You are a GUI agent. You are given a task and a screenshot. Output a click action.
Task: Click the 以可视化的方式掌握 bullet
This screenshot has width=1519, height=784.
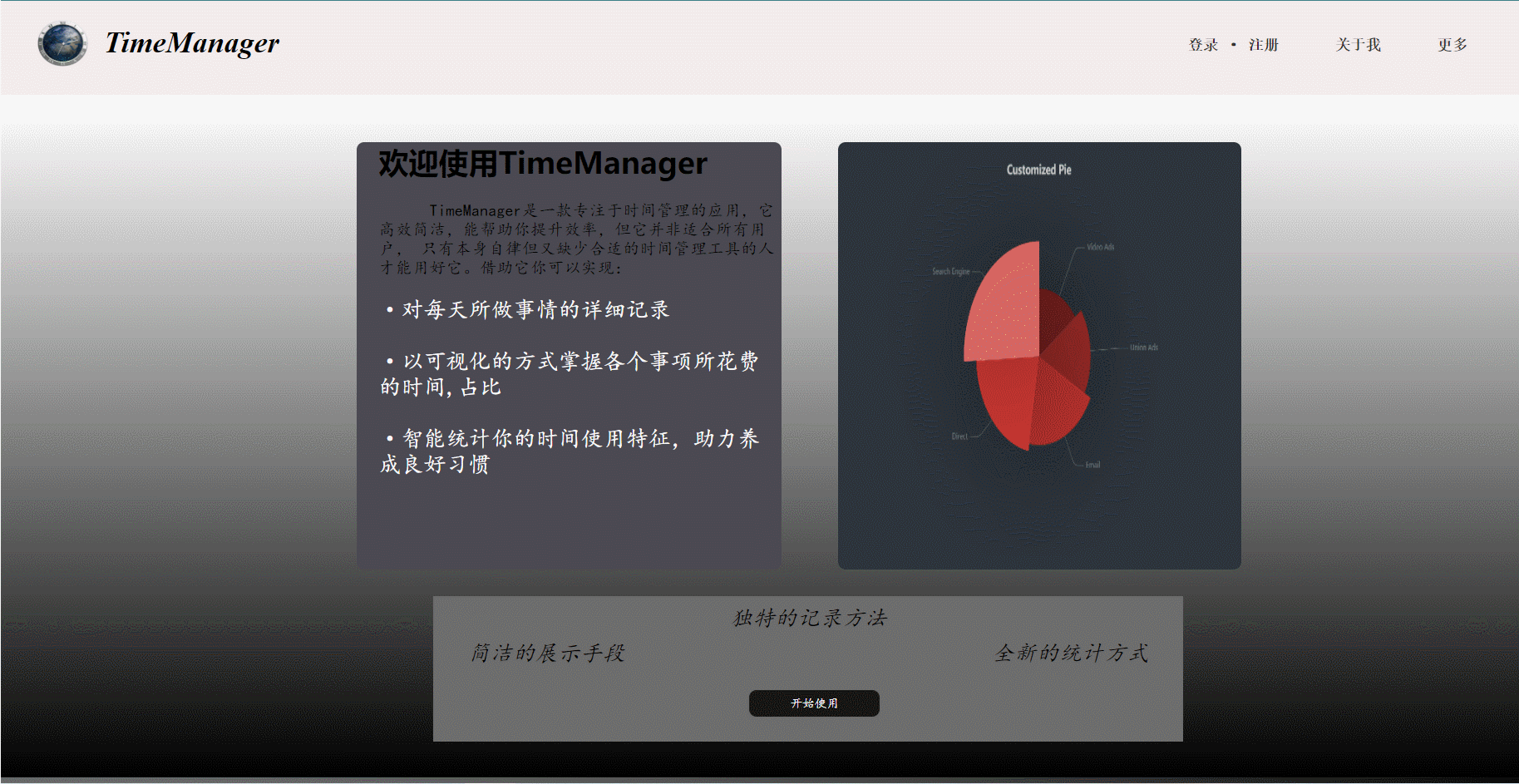(570, 374)
